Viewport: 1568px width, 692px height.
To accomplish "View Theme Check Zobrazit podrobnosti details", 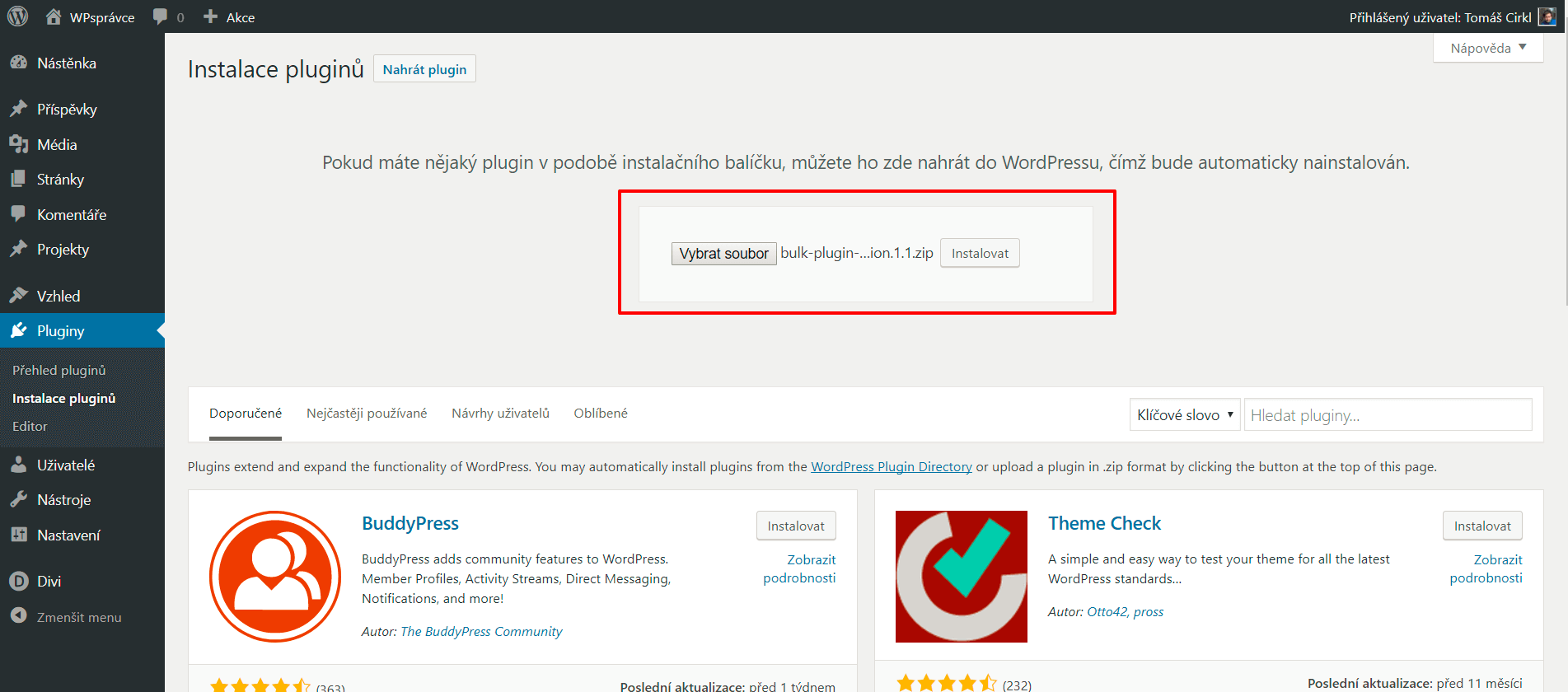I will [x=1486, y=568].
